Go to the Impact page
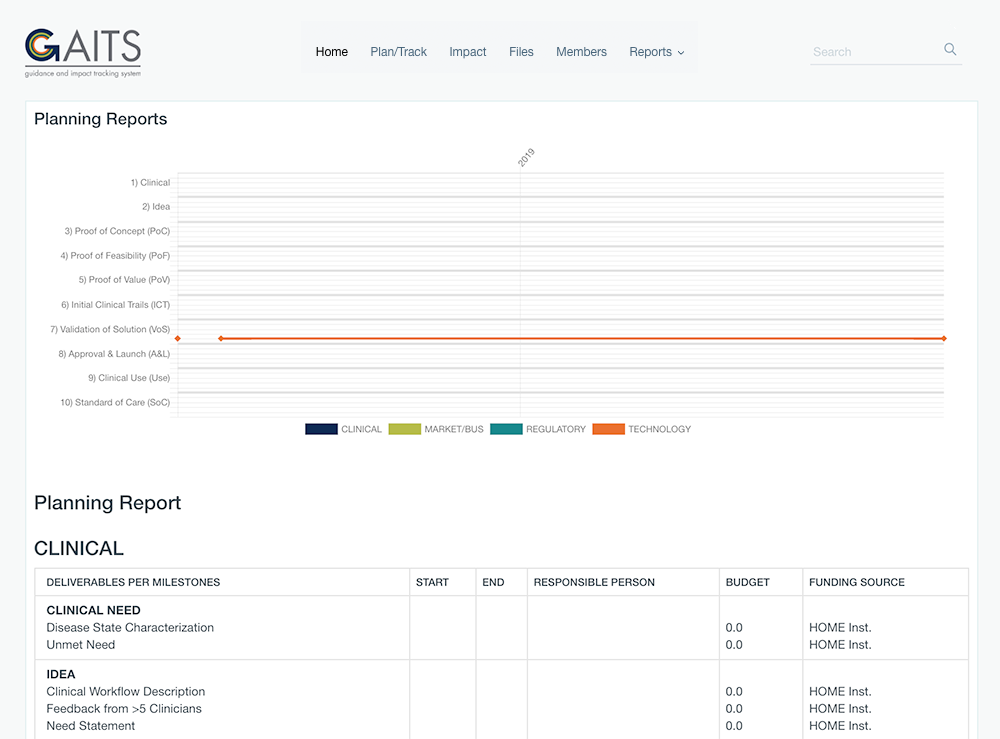Image resolution: width=1000 pixels, height=739 pixels. coord(467,52)
